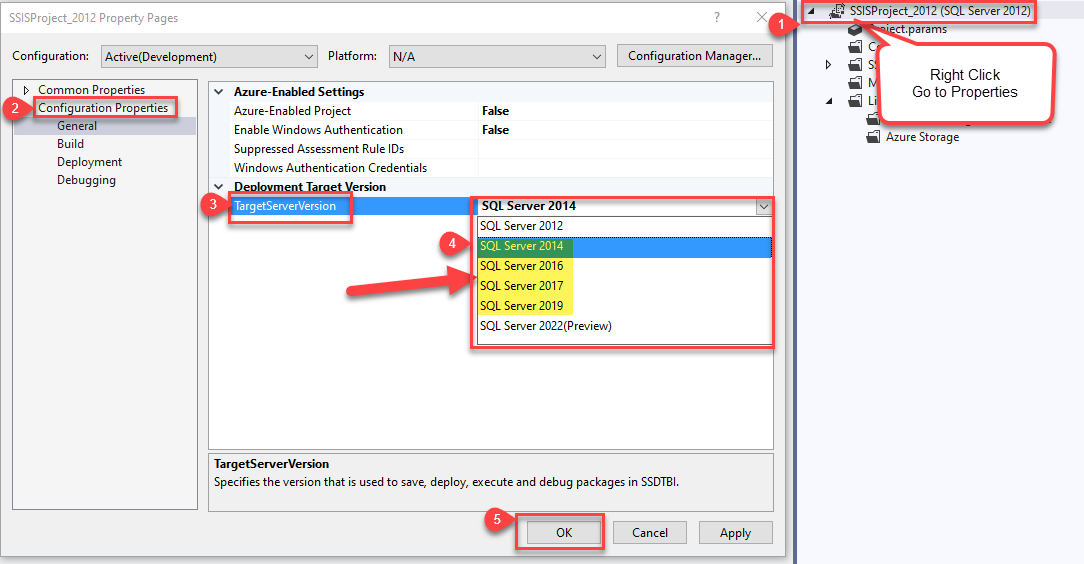Click the SQL Server 2014 value in the combo box
1084x564 pixels.
click(x=529, y=206)
